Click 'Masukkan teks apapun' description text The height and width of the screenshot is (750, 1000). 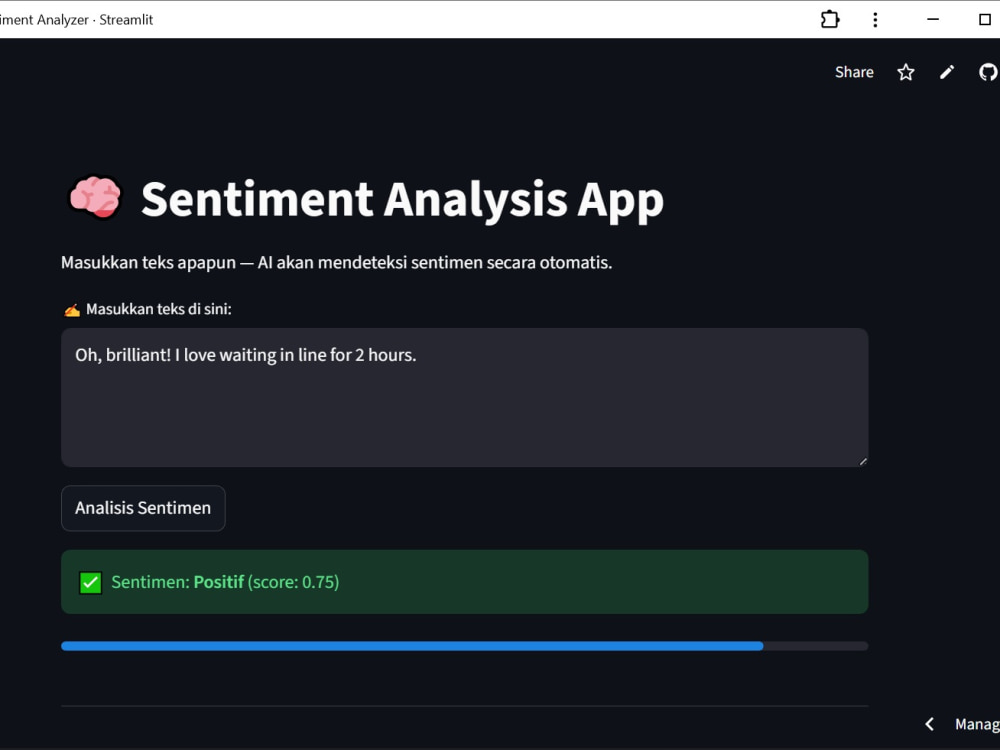coord(148,263)
